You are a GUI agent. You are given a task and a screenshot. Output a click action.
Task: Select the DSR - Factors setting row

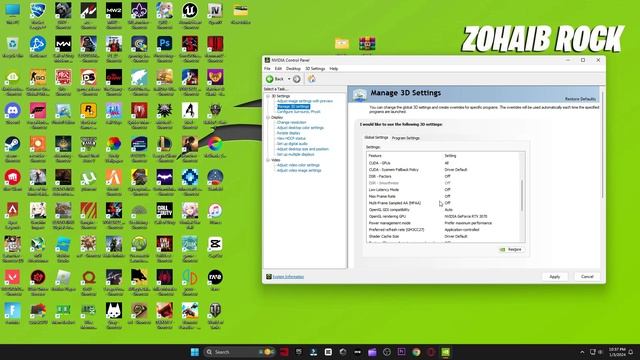443,176
